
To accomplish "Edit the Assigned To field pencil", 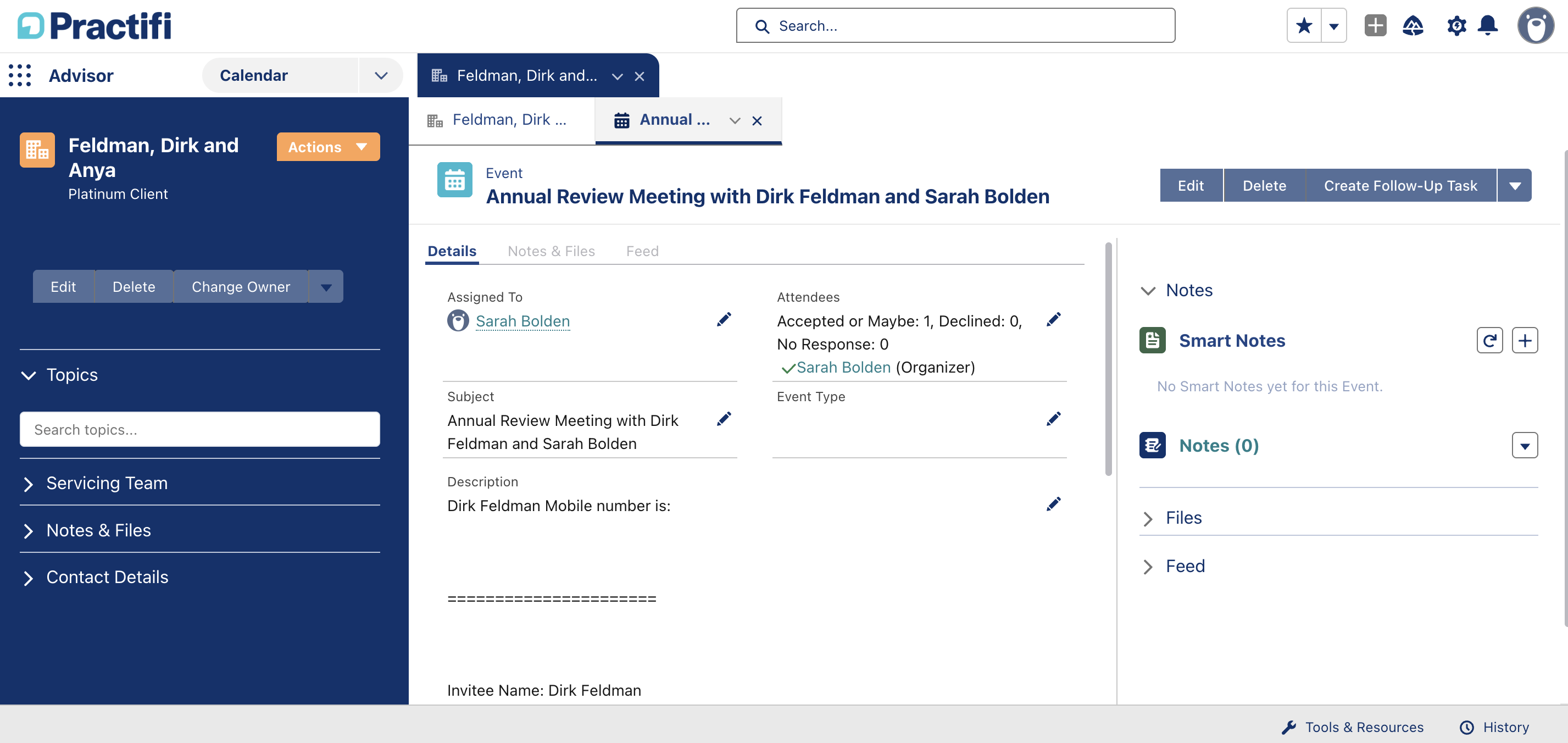I will point(724,320).
